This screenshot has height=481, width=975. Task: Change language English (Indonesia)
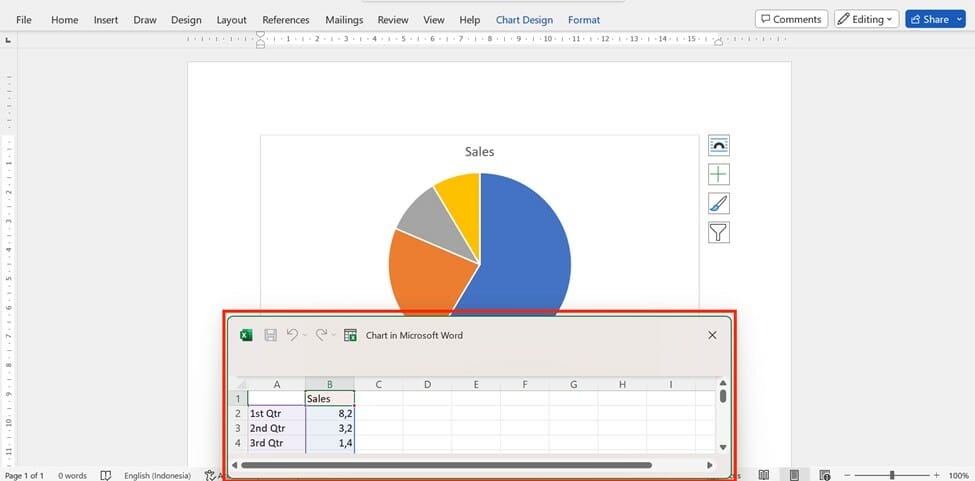pos(157,475)
